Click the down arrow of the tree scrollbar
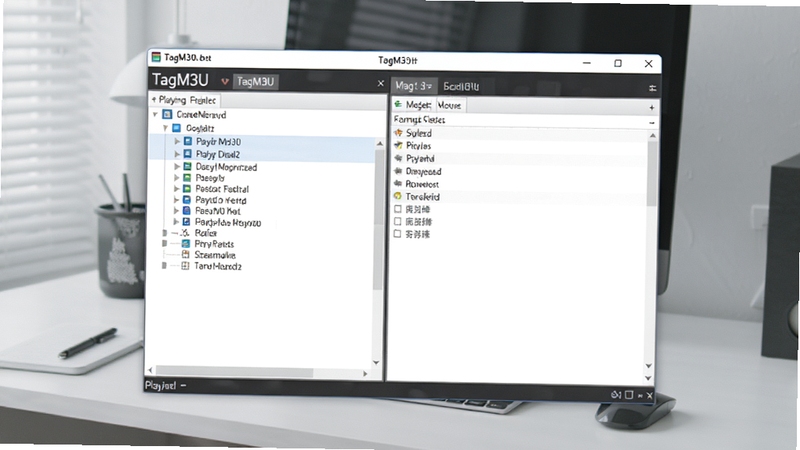Screen dimensions: 800x450 pos(377,362)
